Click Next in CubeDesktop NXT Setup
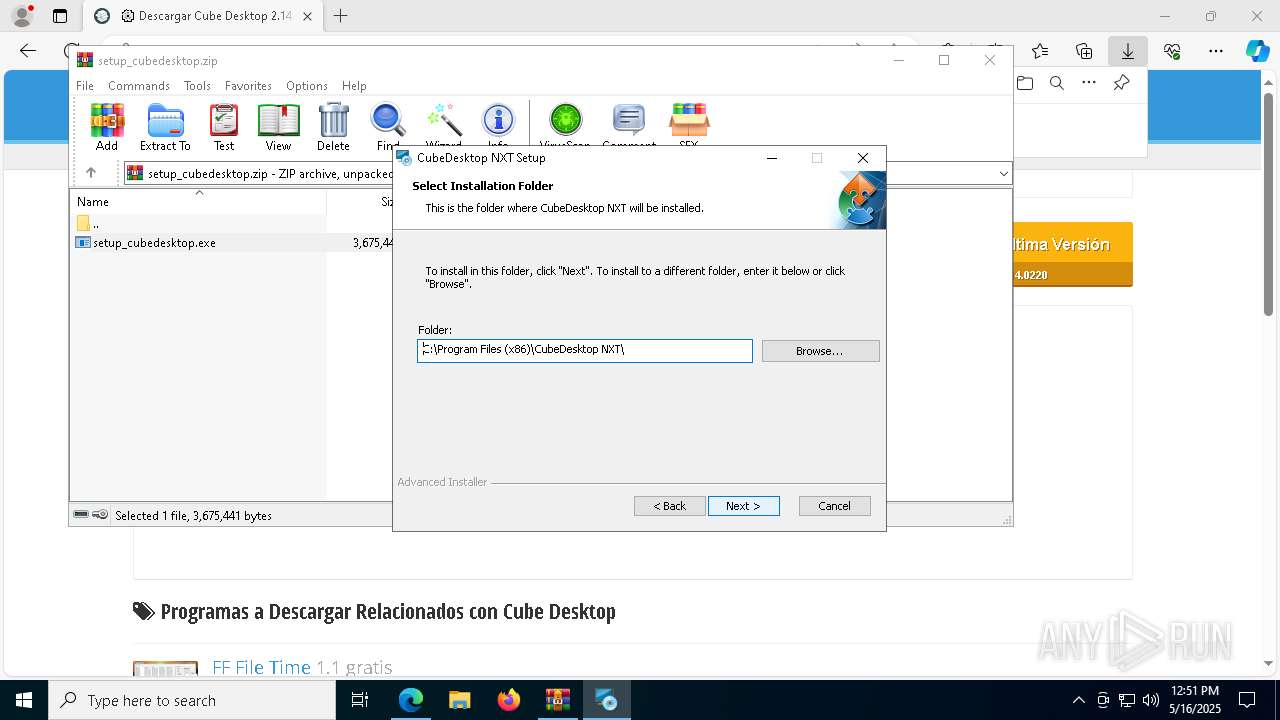Screen dimensions: 1280x720 point(743,506)
